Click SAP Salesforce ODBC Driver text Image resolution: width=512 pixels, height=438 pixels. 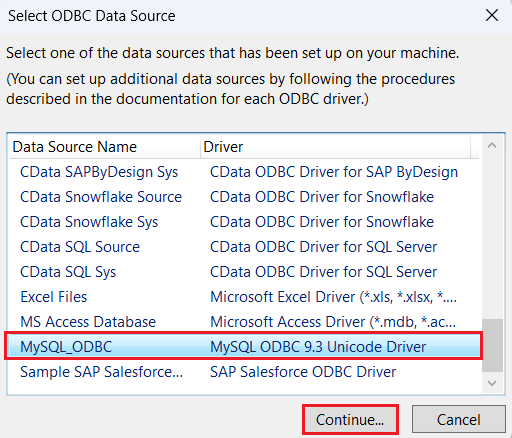tap(303, 372)
